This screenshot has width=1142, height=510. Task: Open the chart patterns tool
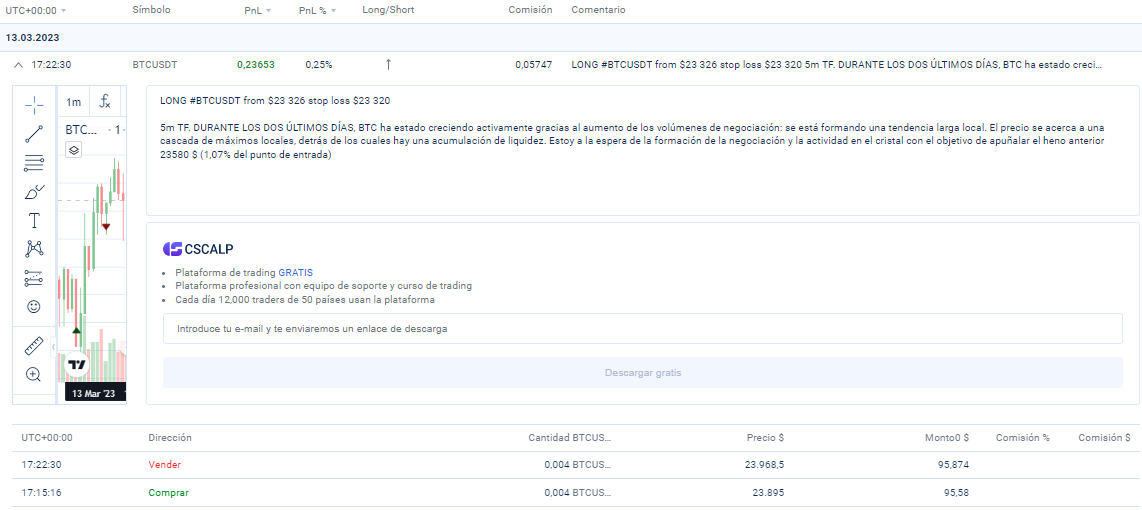click(34, 249)
